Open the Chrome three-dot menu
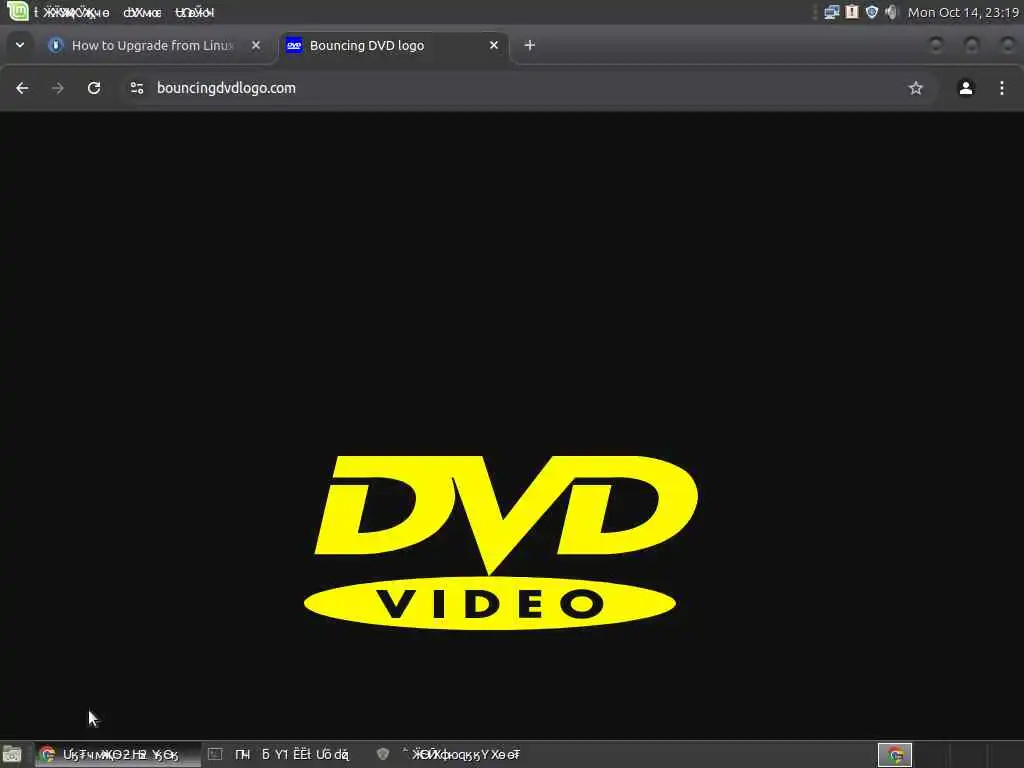The width and height of the screenshot is (1024, 768). pos(1002,88)
